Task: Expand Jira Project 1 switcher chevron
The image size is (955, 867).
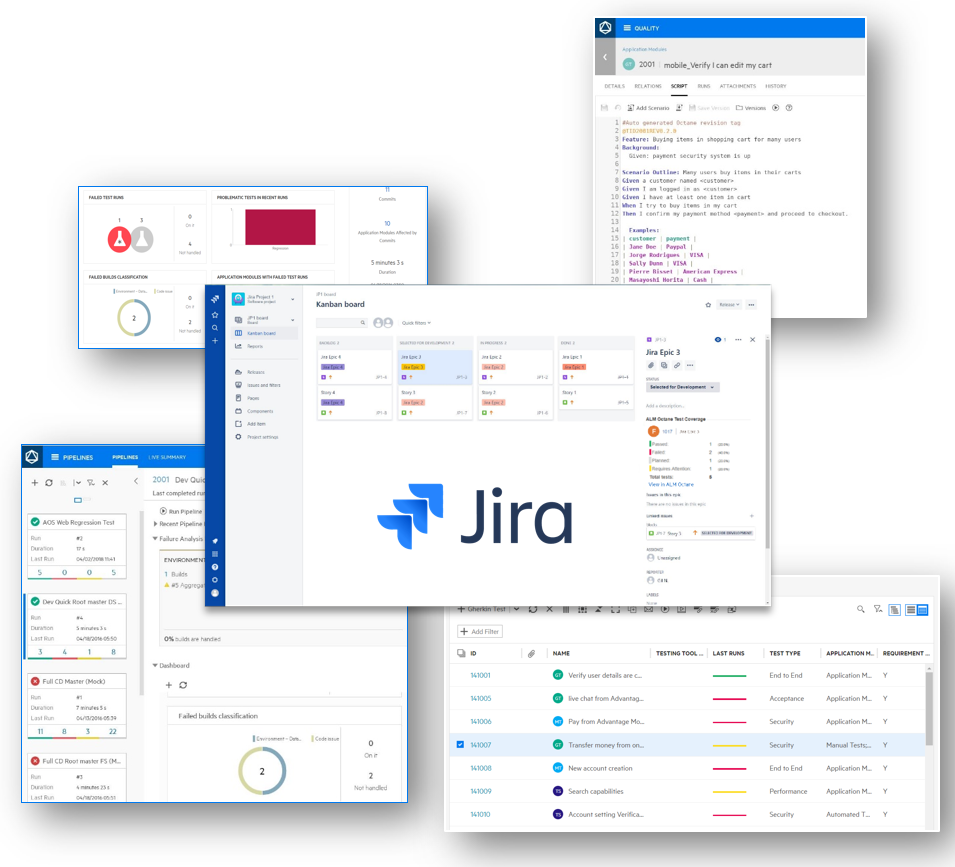Action: point(293,299)
